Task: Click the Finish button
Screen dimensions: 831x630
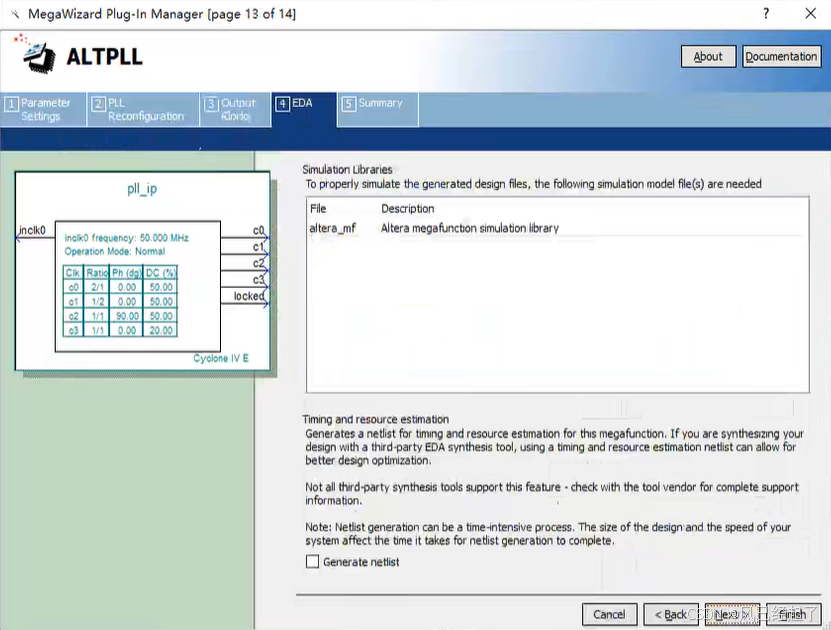Action: click(794, 614)
